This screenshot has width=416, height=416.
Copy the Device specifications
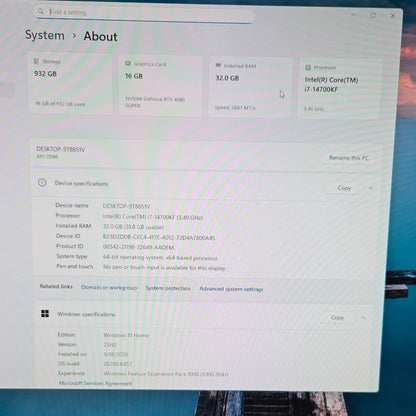pos(344,188)
